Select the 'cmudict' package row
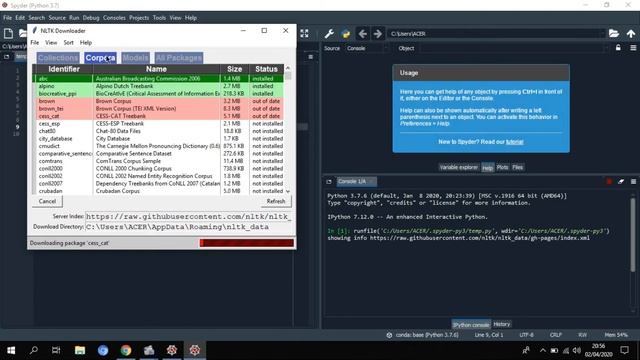Viewport: 640px width, 360px height. (158, 146)
